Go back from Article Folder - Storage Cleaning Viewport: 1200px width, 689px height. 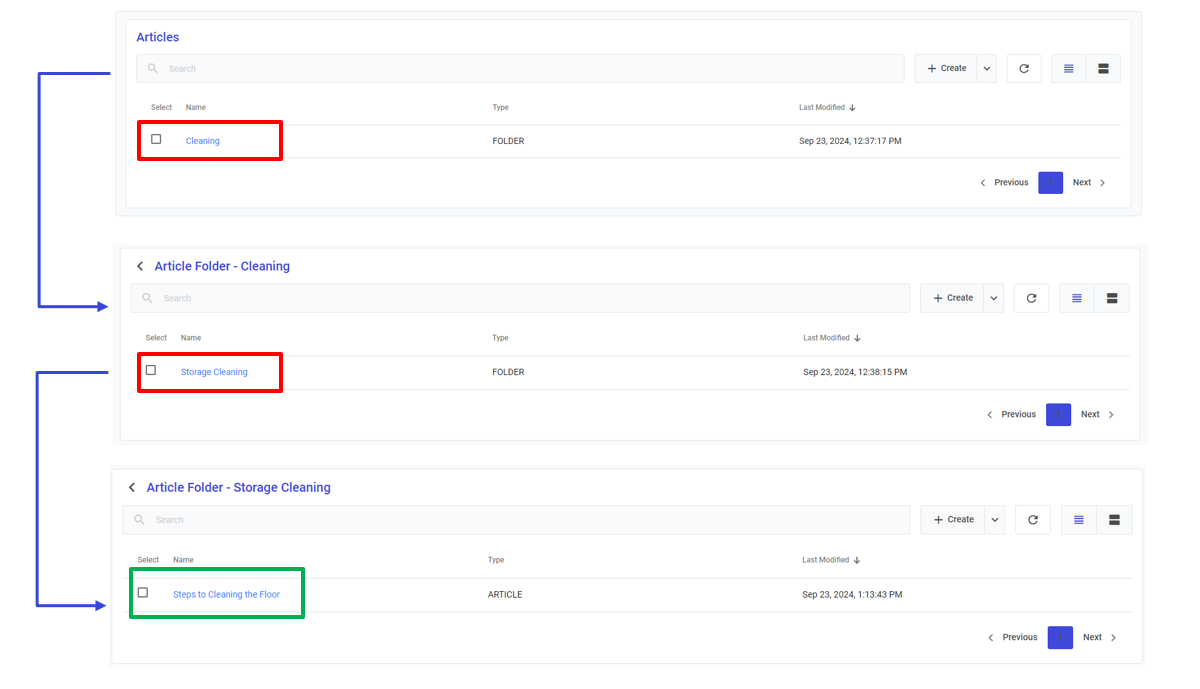[132, 488]
